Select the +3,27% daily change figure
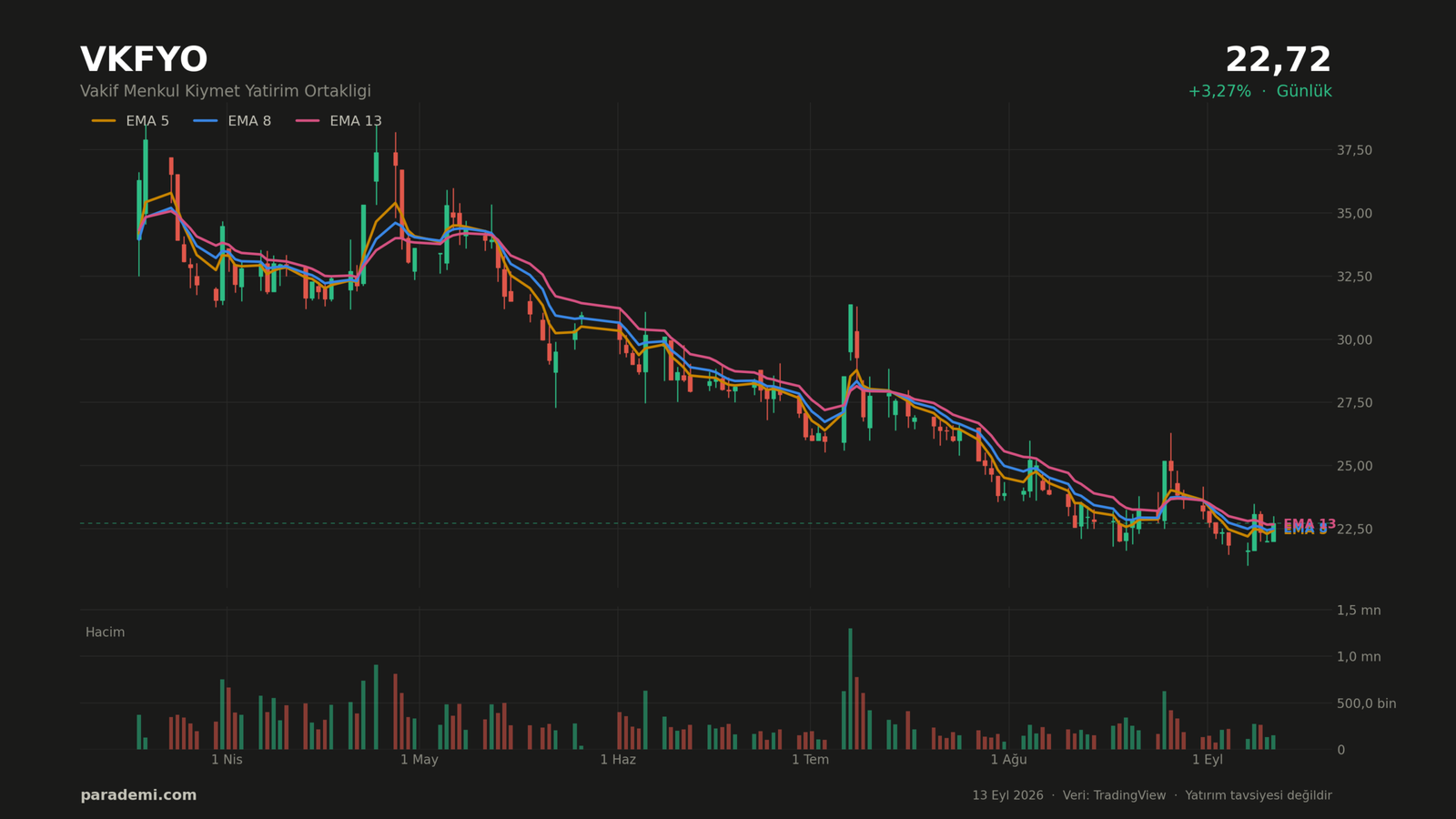The image size is (1456, 819). tap(1219, 92)
